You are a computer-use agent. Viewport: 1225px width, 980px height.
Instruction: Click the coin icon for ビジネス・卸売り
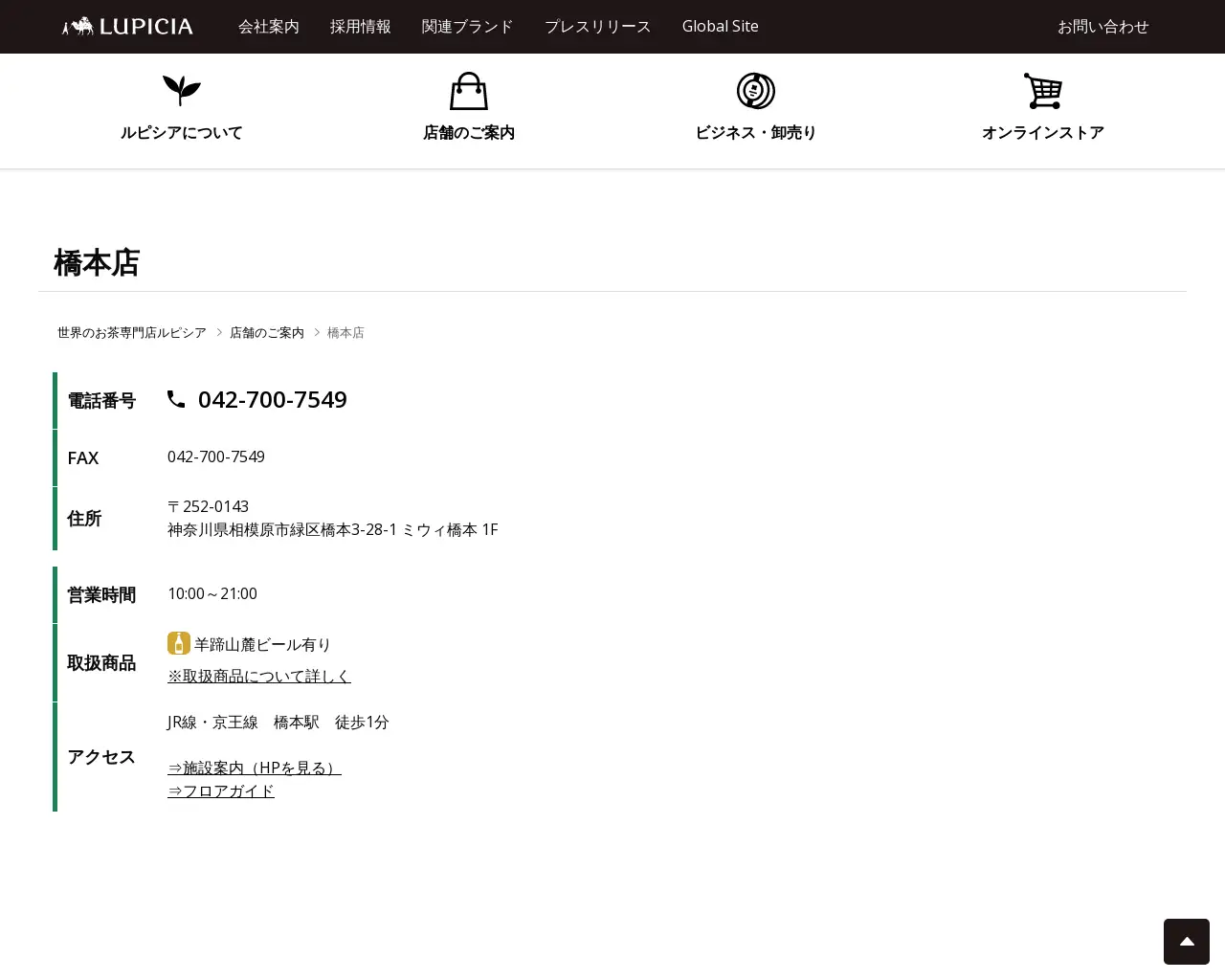755,91
